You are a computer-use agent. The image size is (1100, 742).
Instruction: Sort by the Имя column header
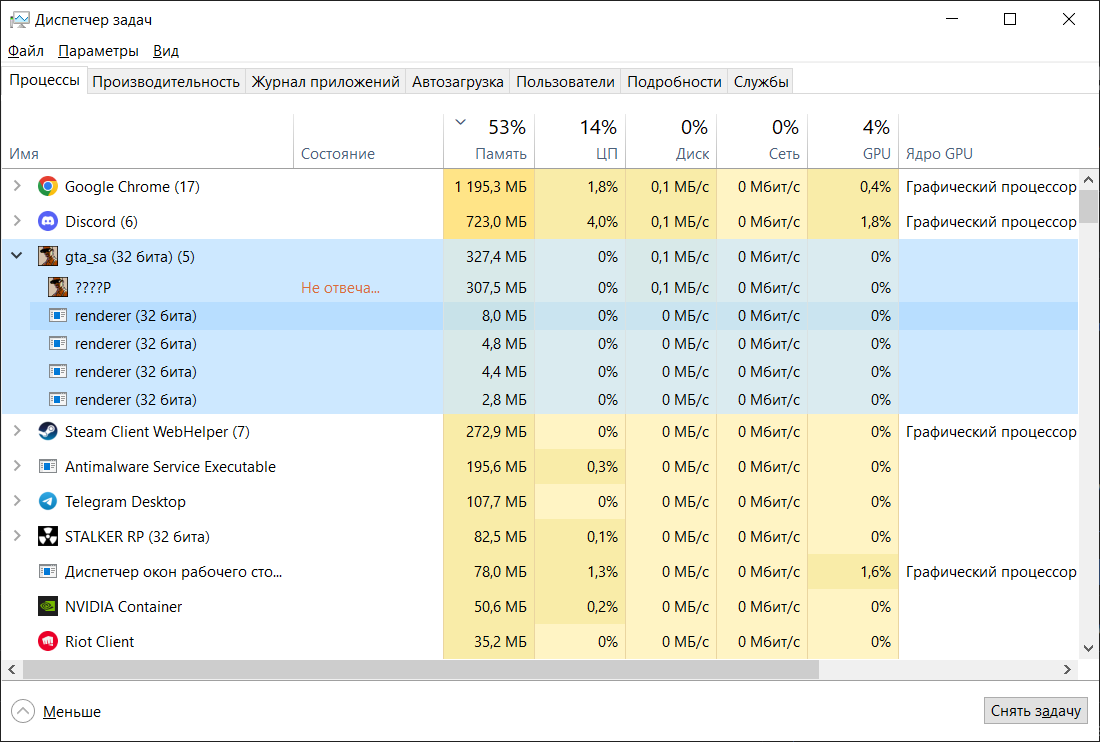147,141
